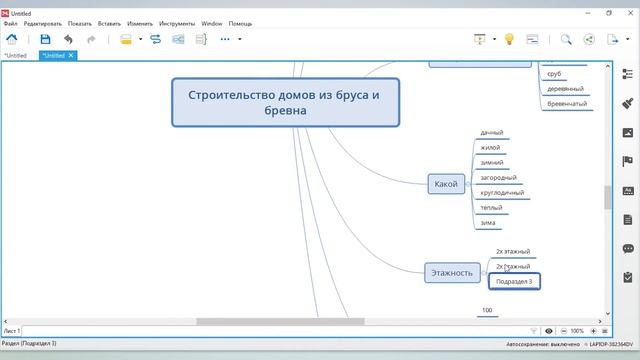Save the mind map with floppy icon
640x360 pixels.
[45, 39]
